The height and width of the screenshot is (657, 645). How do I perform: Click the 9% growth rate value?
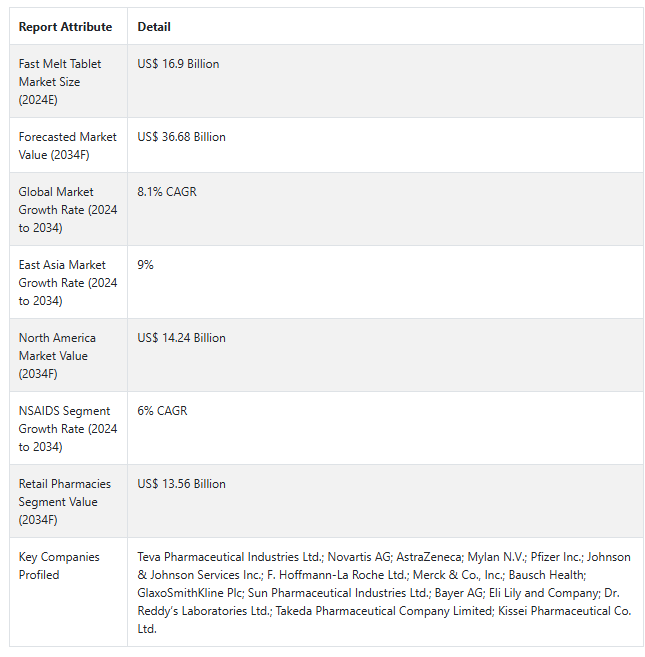146,265
